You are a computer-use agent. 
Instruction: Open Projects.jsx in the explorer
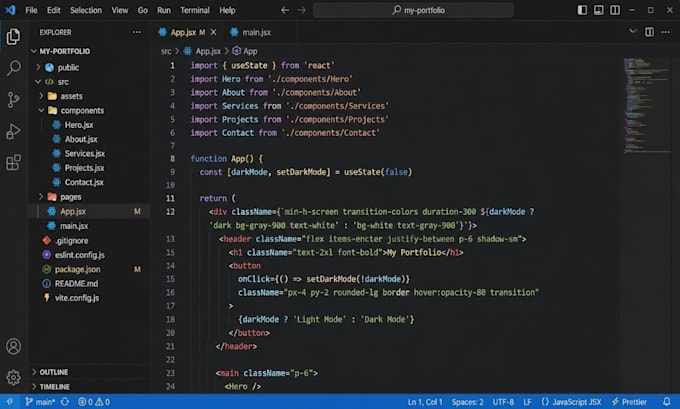click(x=84, y=168)
